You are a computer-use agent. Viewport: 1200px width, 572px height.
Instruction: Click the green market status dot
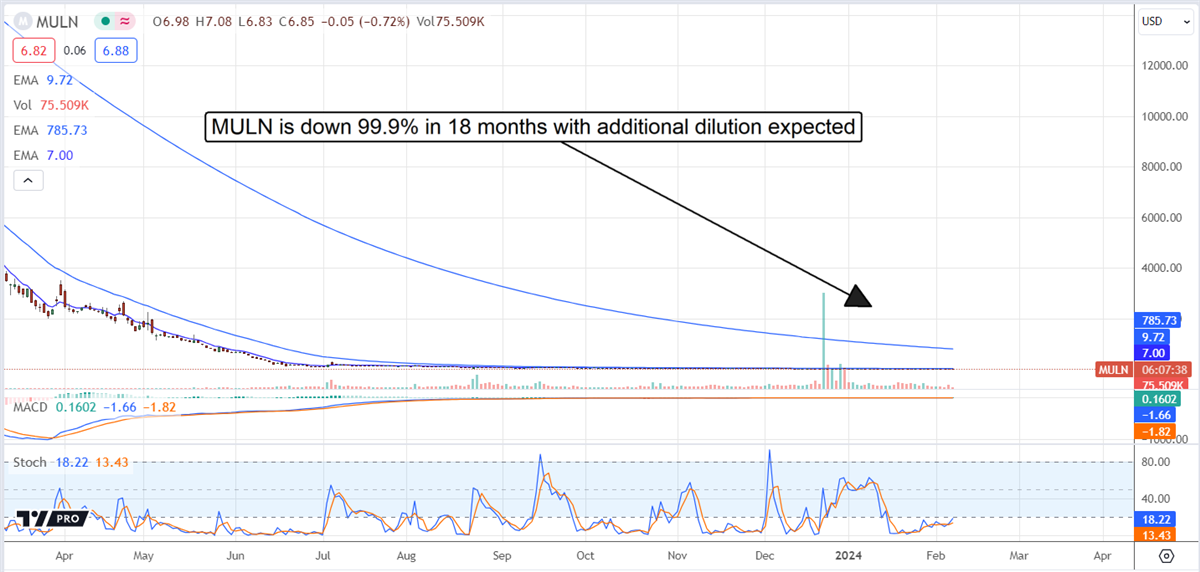click(106, 21)
